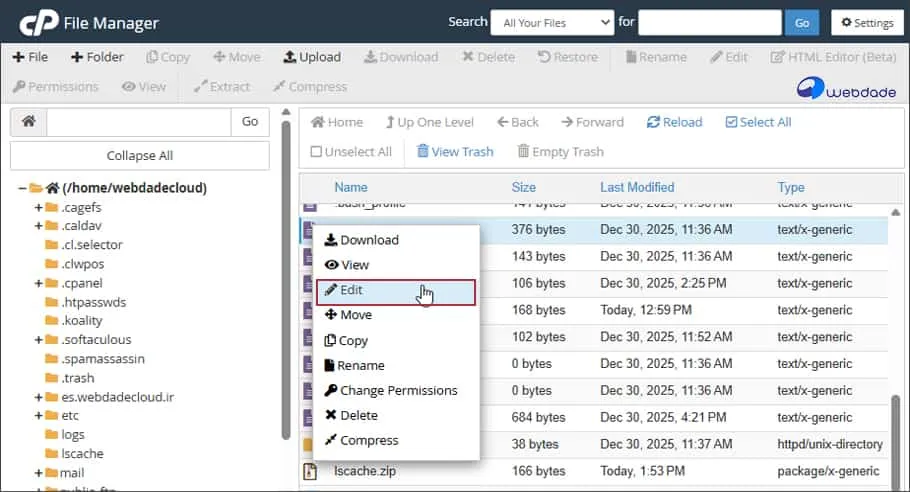
Task: Sort files by Last Modified column
Action: [x=637, y=187]
